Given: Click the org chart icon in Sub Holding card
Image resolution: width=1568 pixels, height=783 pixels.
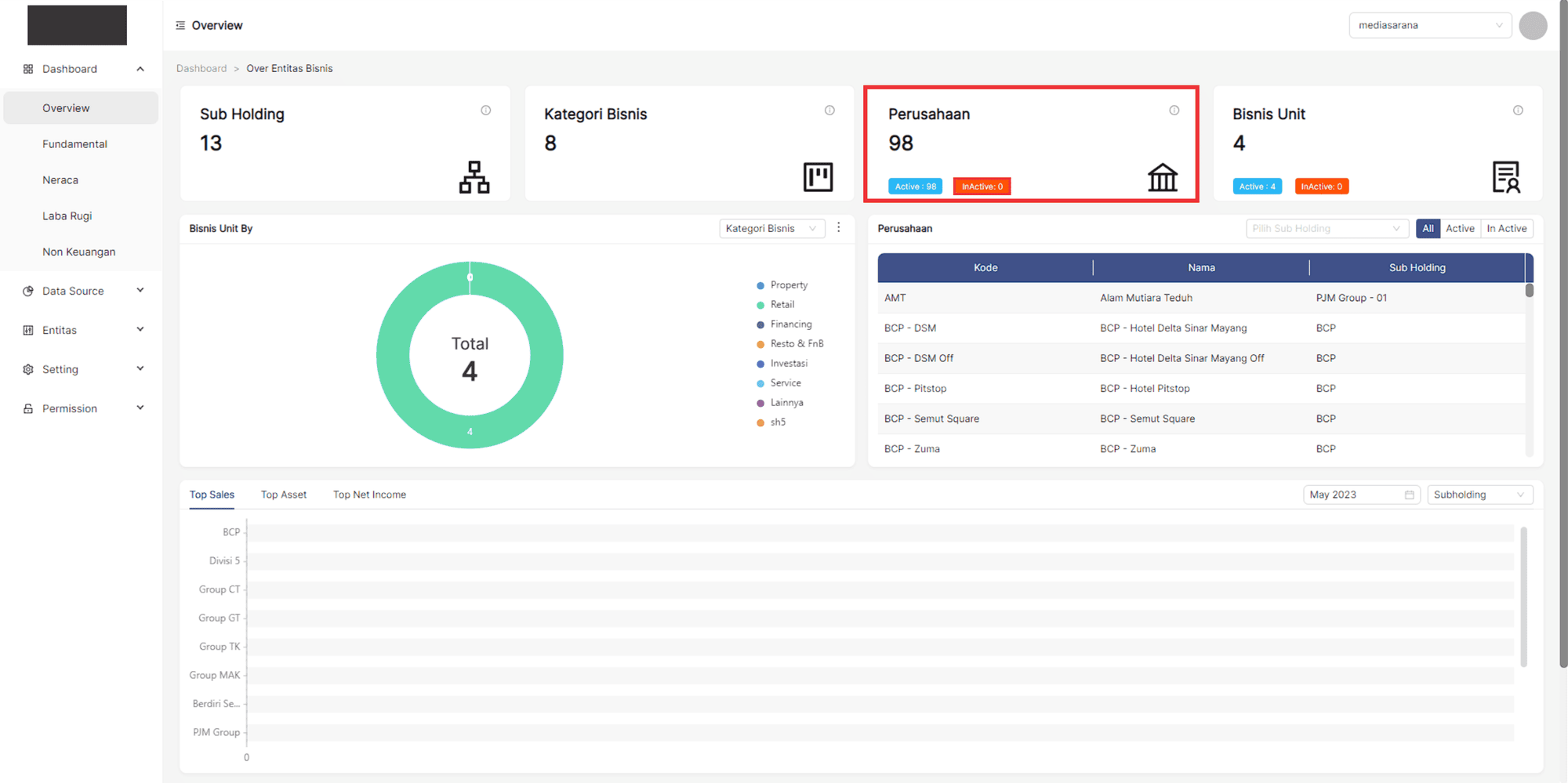Looking at the screenshot, I should [x=474, y=177].
